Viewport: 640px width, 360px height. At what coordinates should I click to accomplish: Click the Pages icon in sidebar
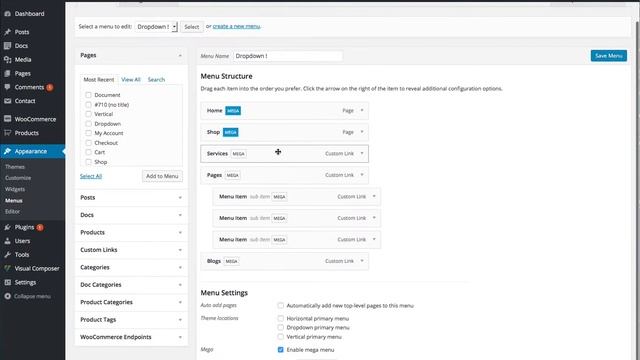[7, 73]
